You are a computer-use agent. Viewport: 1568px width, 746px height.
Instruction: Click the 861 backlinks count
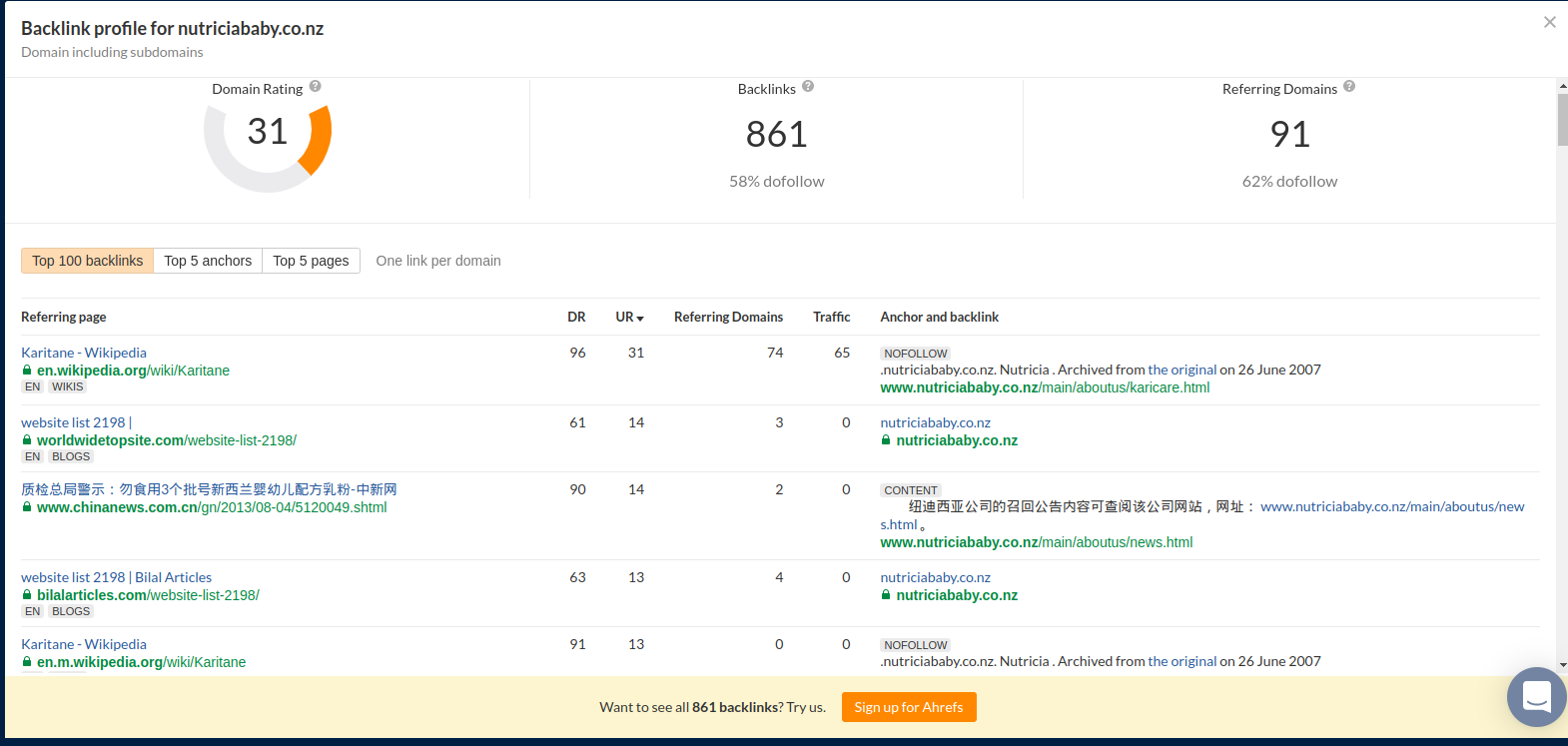coord(777,134)
